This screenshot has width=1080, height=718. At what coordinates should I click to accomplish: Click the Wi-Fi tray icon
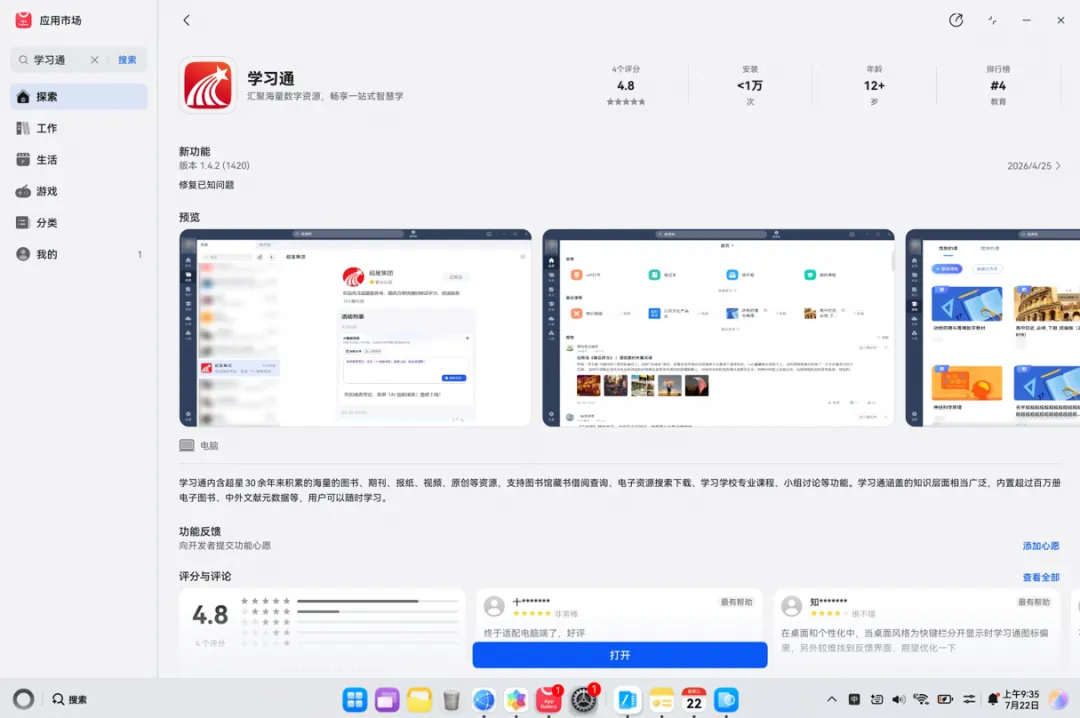coord(921,699)
